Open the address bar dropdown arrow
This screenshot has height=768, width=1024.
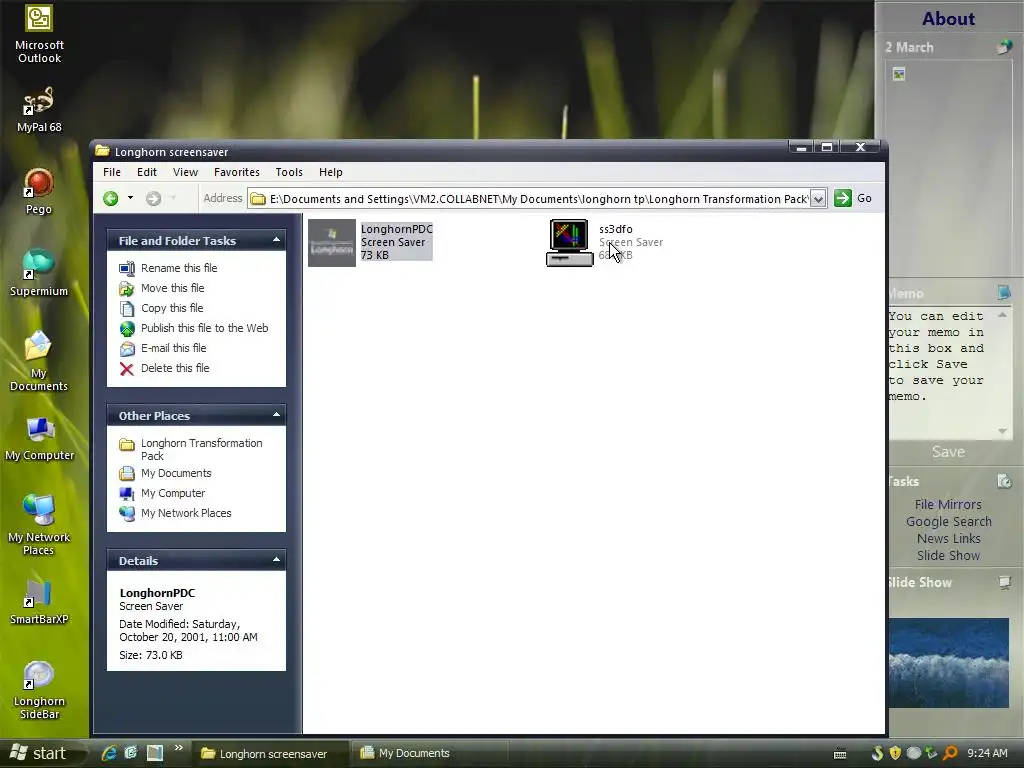818,199
